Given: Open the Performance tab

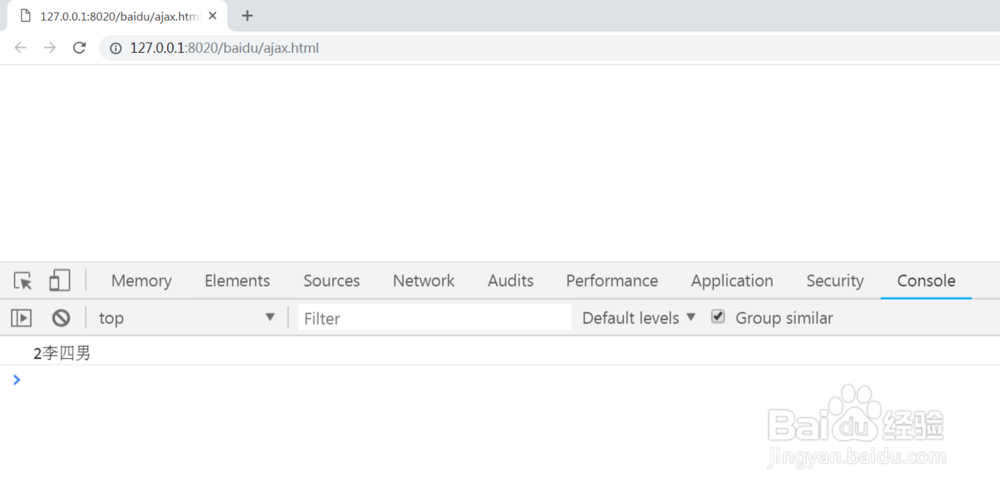Looking at the screenshot, I should [612, 281].
